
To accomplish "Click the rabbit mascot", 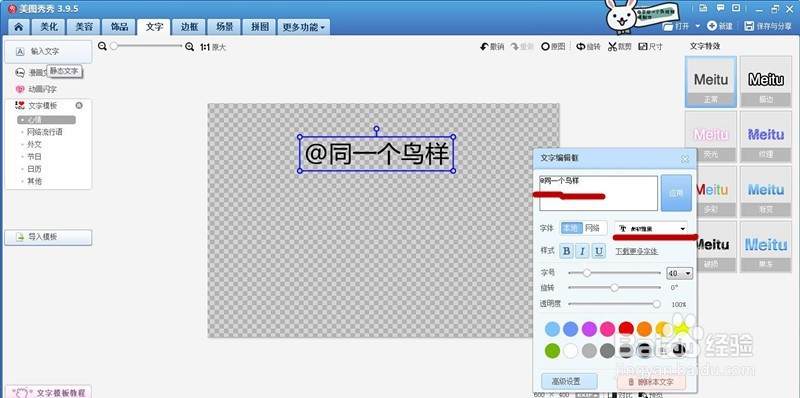I will pos(621,17).
